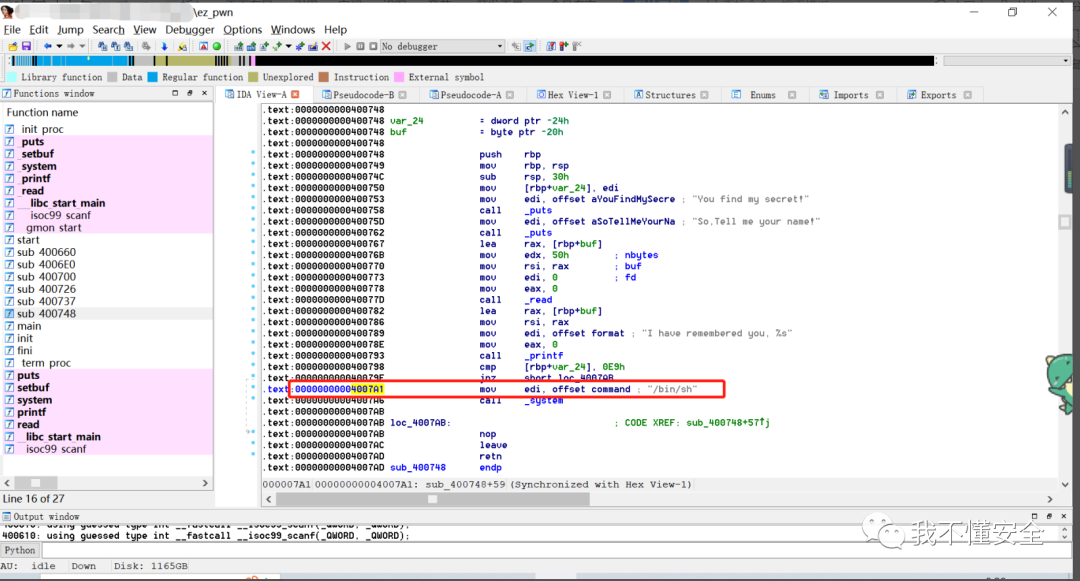Switch to the Imports tab
Viewport: 1080px width, 581px height.
pos(851,95)
